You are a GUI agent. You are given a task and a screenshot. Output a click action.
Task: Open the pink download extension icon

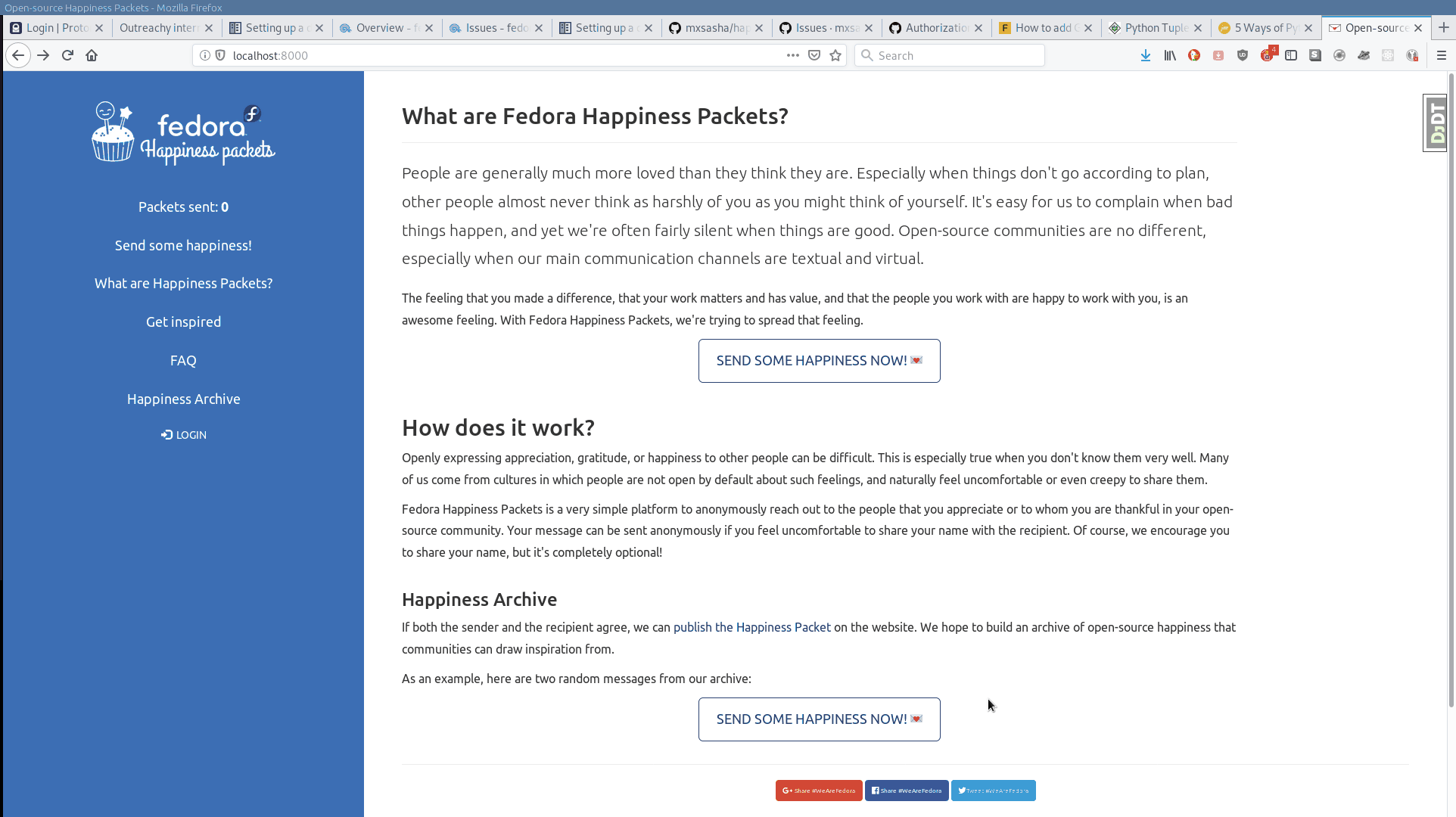pyautogui.click(x=1218, y=55)
